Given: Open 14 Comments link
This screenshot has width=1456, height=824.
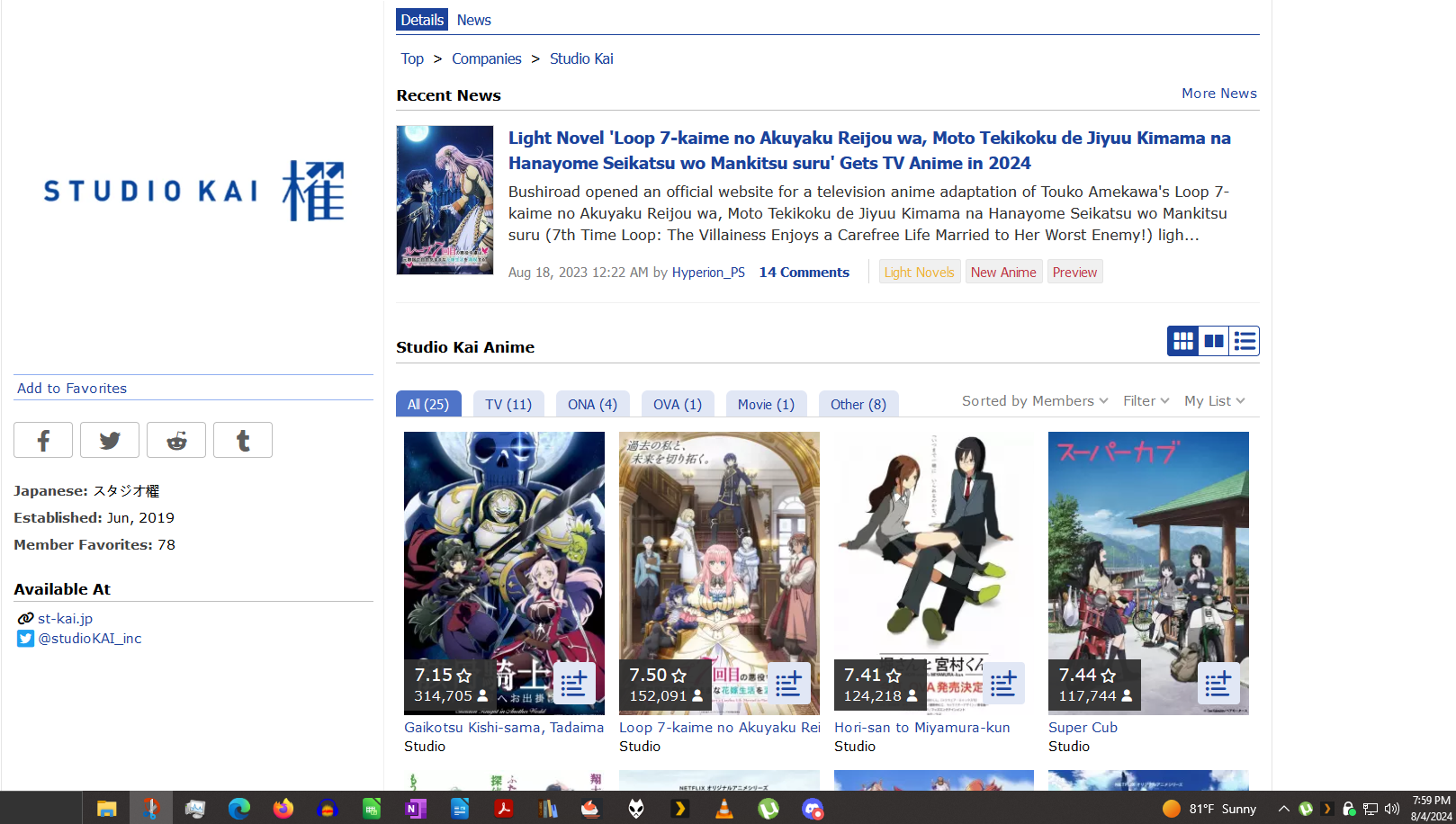Looking at the screenshot, I should 804,273.
